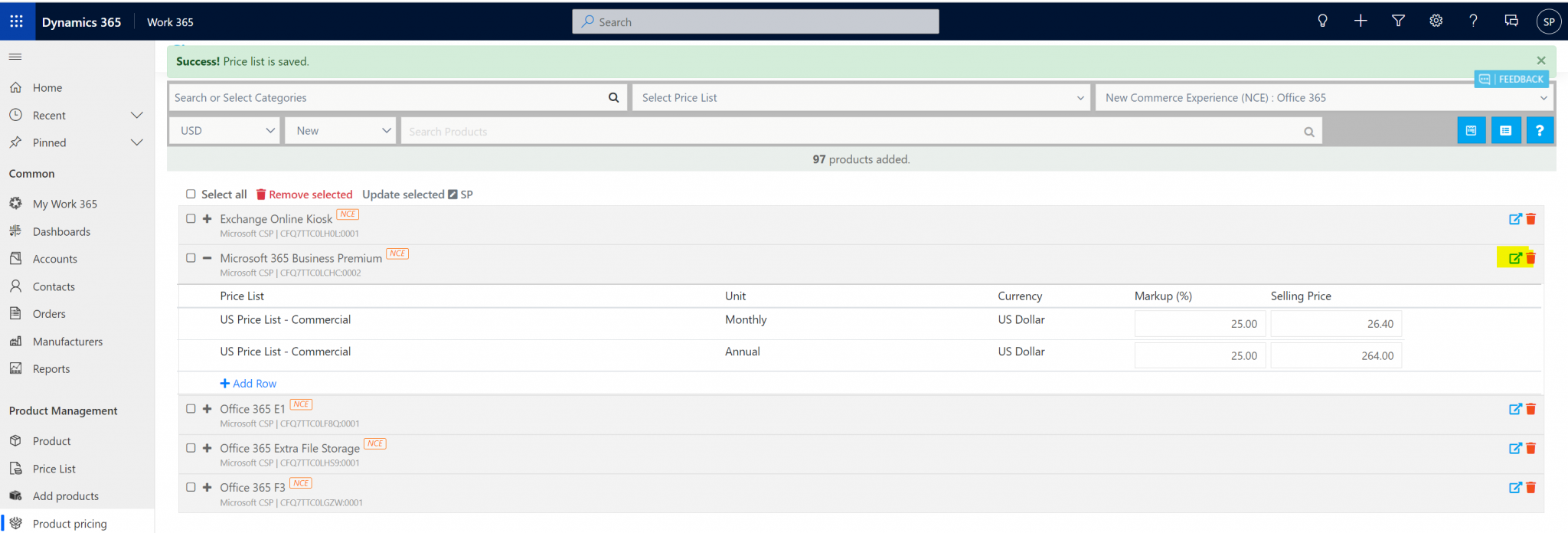Open edit icon for Office 365 Extra File Storage
This screenshot has height=533, width=1568.
click(x=1514, y=448)
